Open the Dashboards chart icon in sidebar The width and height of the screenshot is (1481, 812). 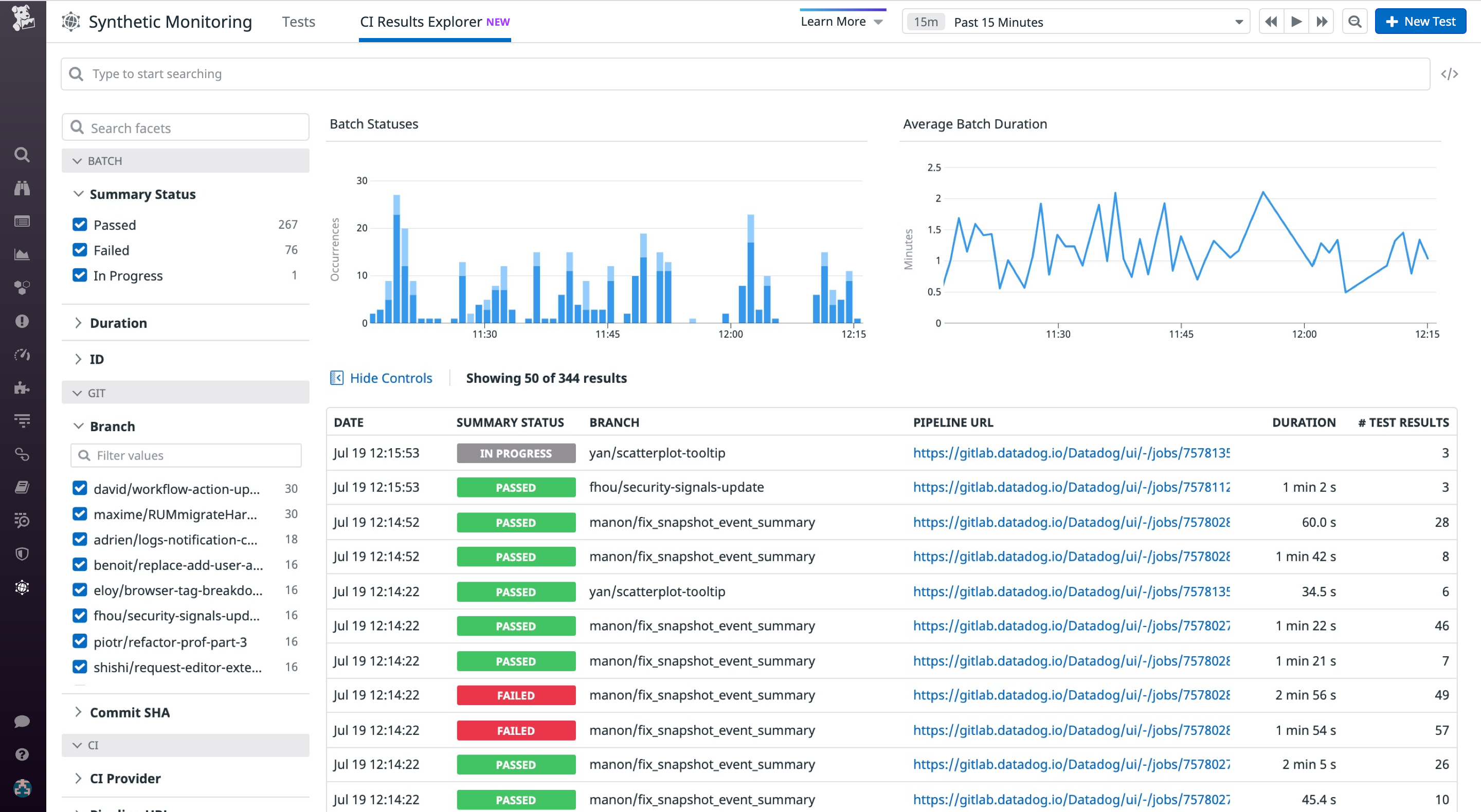(22, 254)
